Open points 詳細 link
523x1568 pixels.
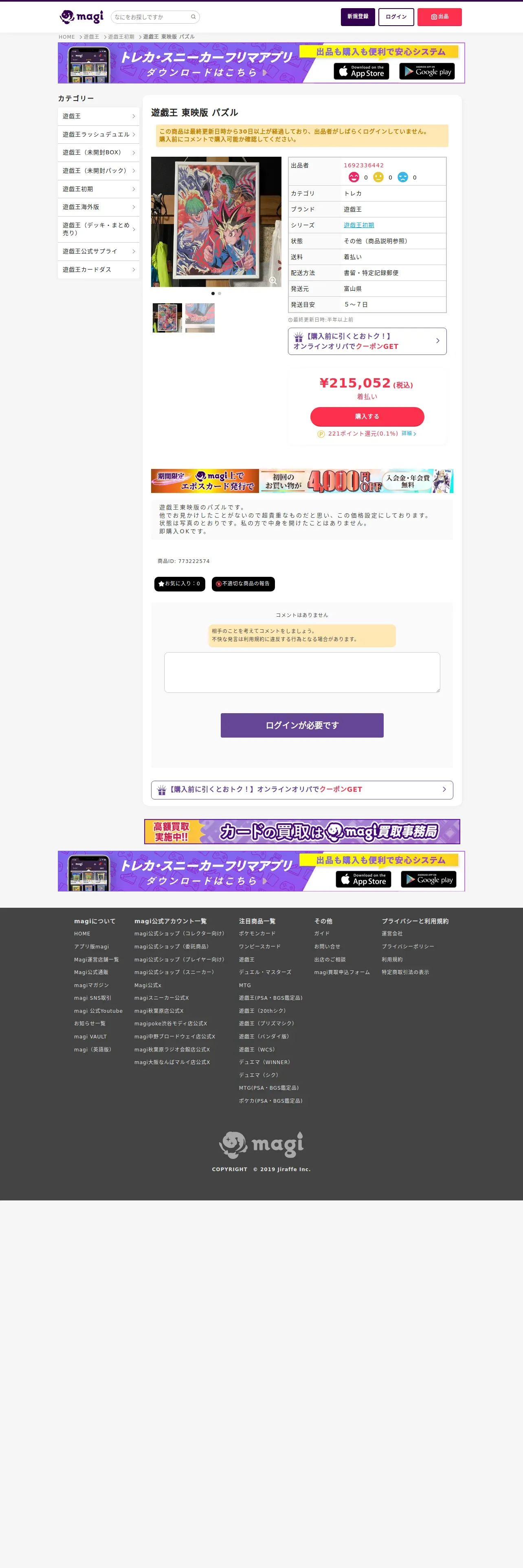tap(409, 434)
